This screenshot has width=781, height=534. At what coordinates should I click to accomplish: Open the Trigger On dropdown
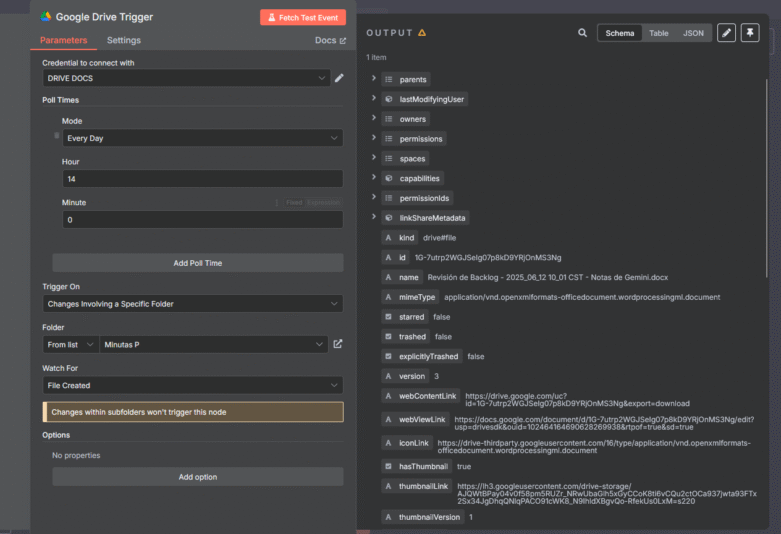click(x=192, y=303)
